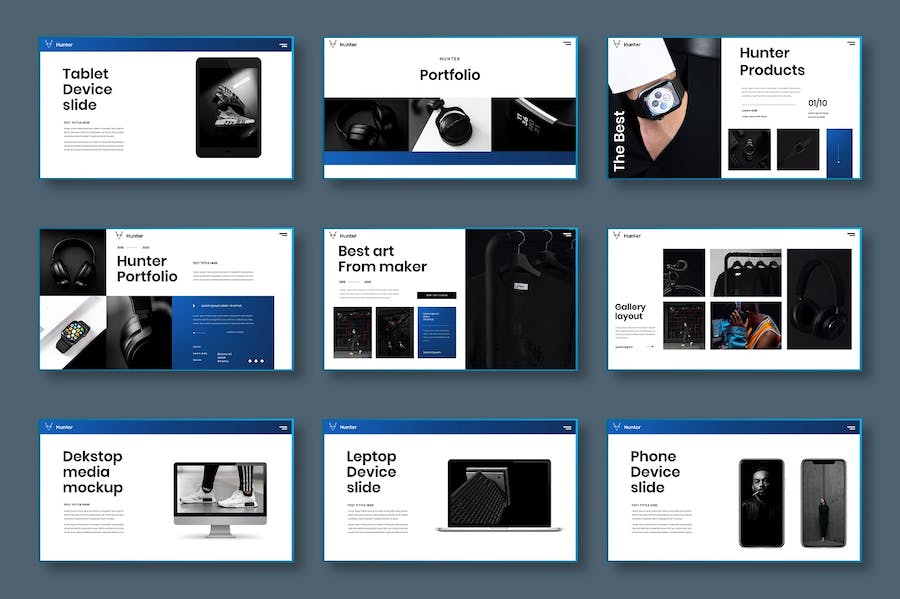Select the clothes rack photo in Gallery layout
This screenshot has width=900, height=599.
746,273
